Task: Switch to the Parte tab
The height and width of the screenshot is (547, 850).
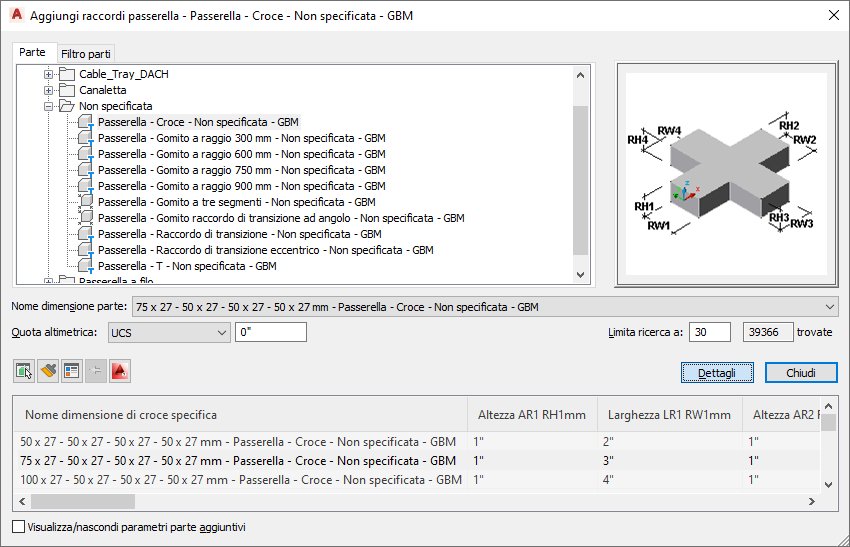Action: [33, 52]
